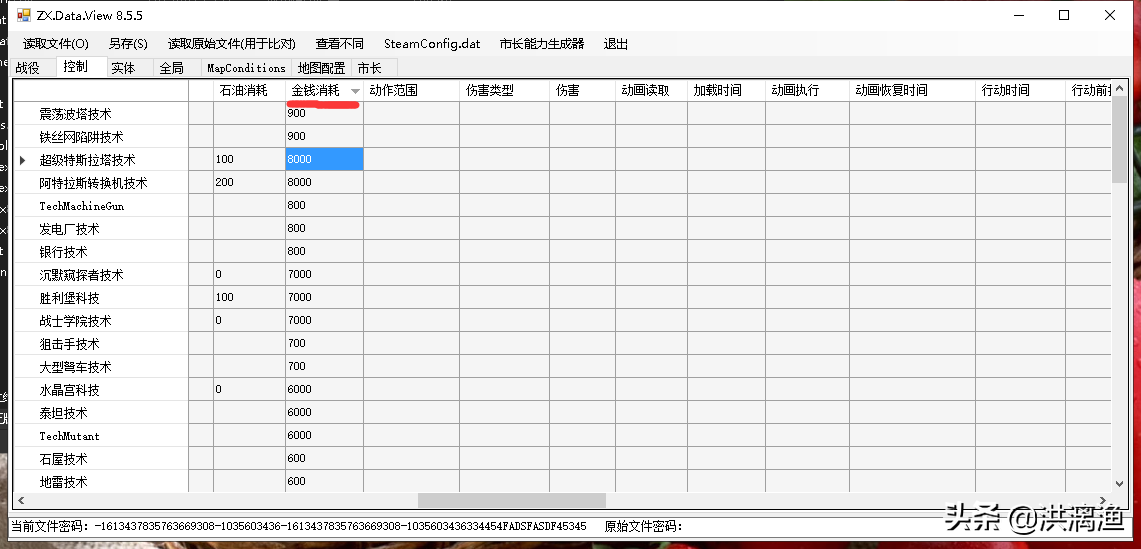Select the 超级特斯拉塔技术 row header
The height and width of the screenshot is (549, 1141).
[x=101, y=159]
